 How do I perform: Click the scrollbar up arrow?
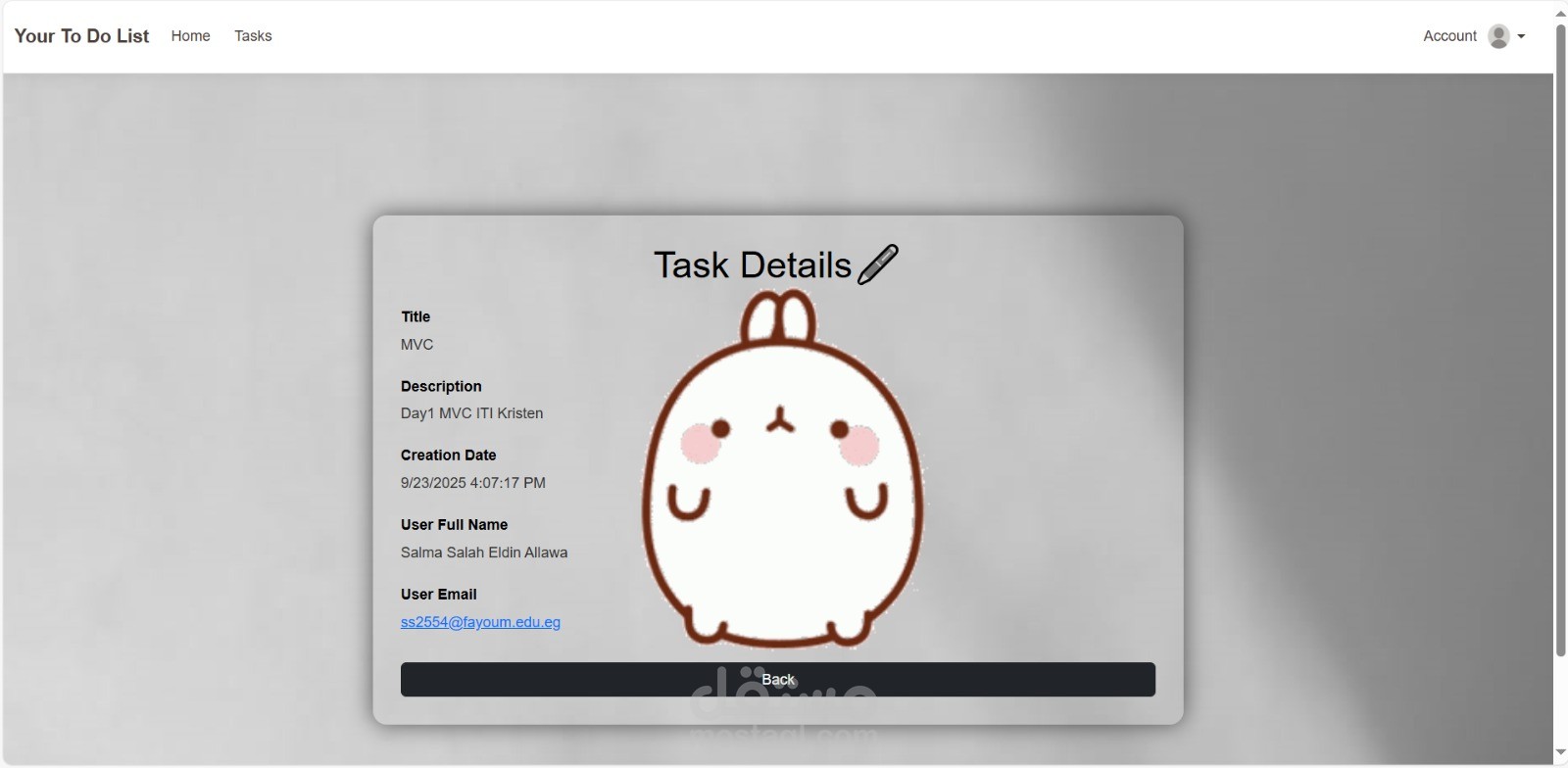tap(1560, 13)
